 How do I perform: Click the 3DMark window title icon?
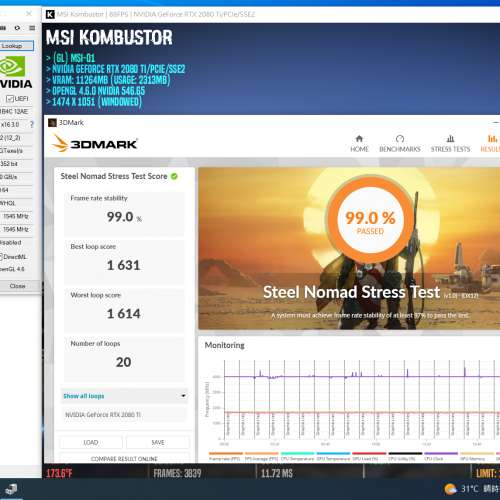[x=52, y=123]
